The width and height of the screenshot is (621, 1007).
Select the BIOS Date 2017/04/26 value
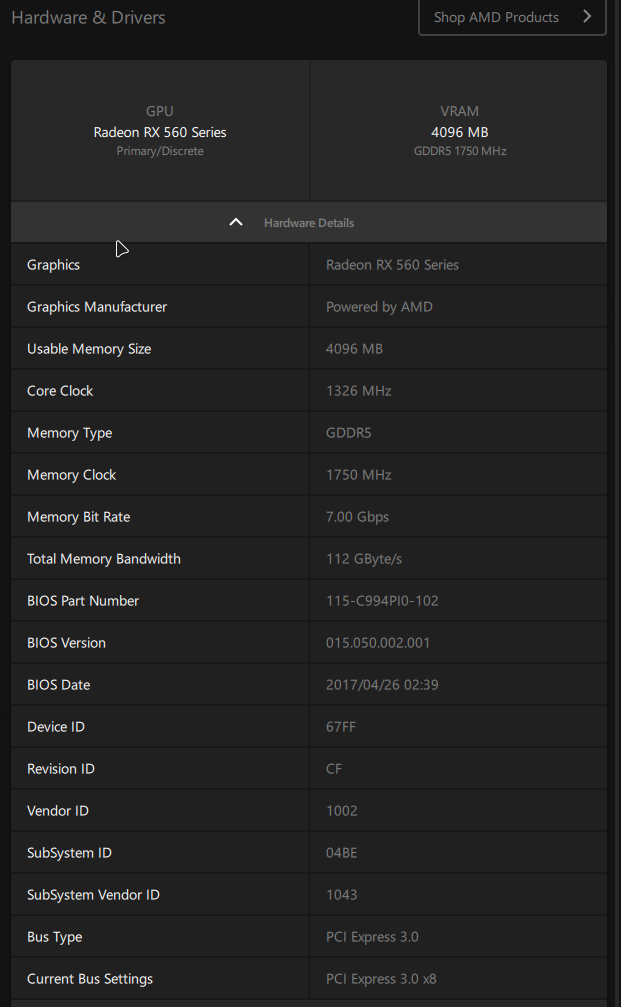pos(382,685)
